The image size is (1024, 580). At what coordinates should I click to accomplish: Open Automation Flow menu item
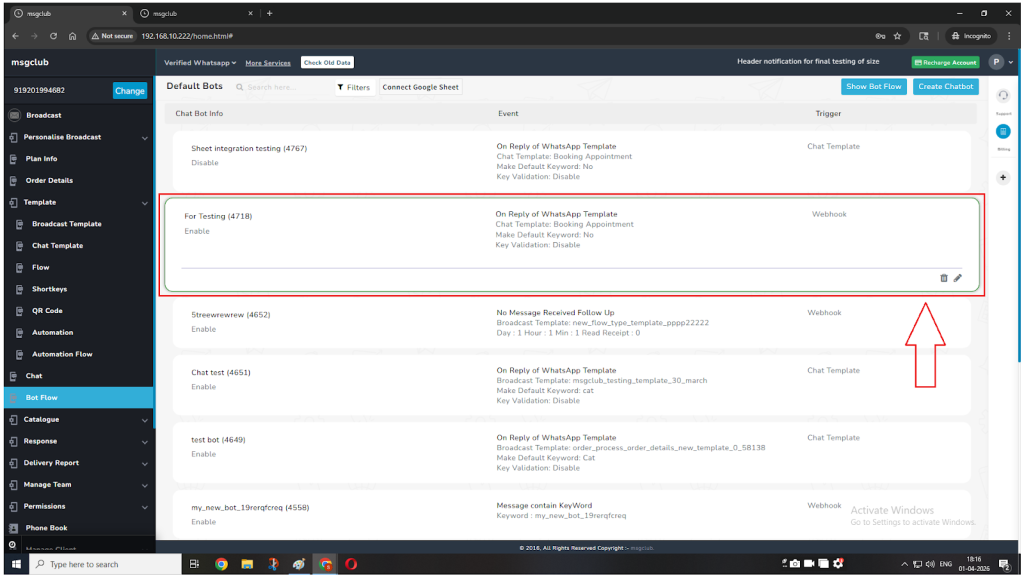pos(62,354)
